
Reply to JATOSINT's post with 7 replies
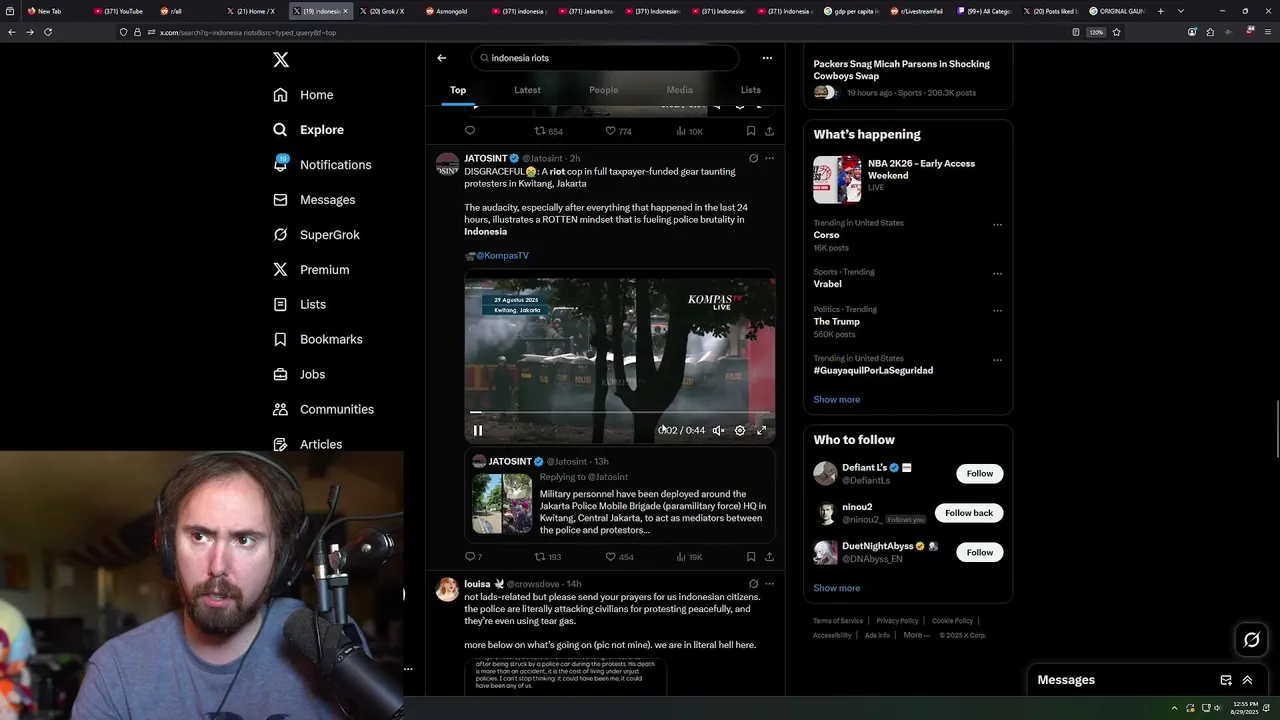[473, 557]
